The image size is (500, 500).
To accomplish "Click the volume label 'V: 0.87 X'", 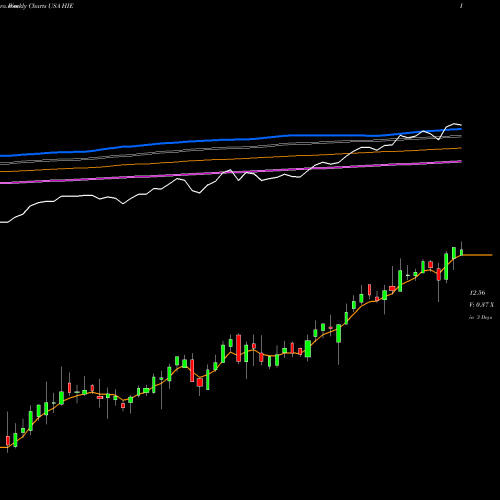I will click(x=481, y=305).
